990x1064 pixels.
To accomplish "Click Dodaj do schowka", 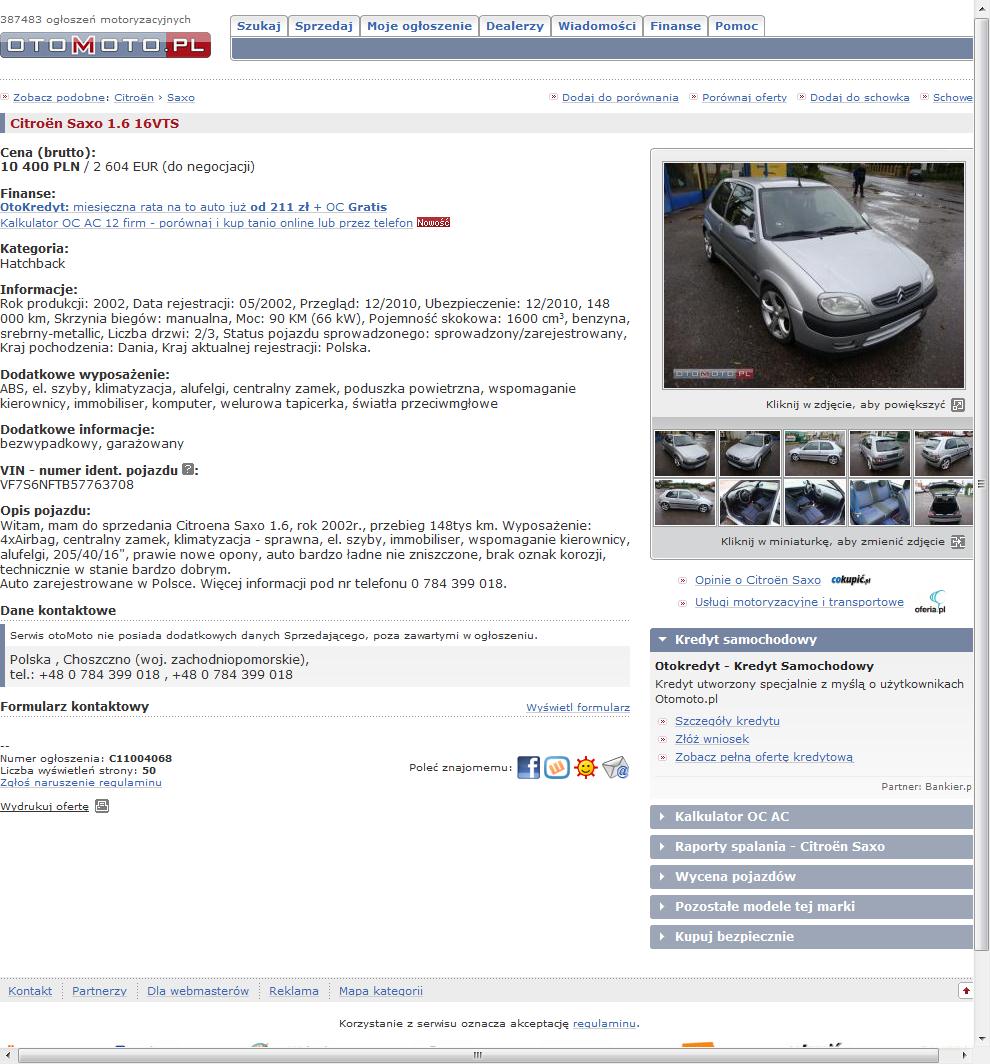I will pyautogui.click(x=860, y=98).
